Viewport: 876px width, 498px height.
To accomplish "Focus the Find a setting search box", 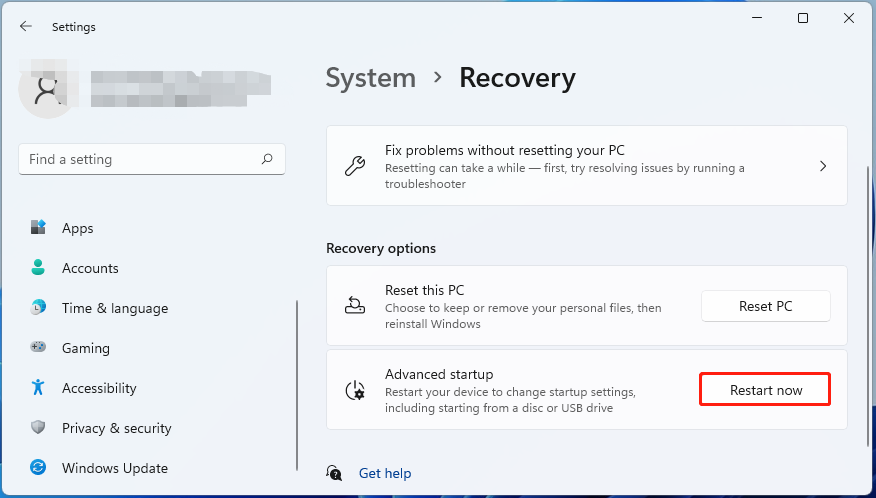I will (x=140, y=159).
